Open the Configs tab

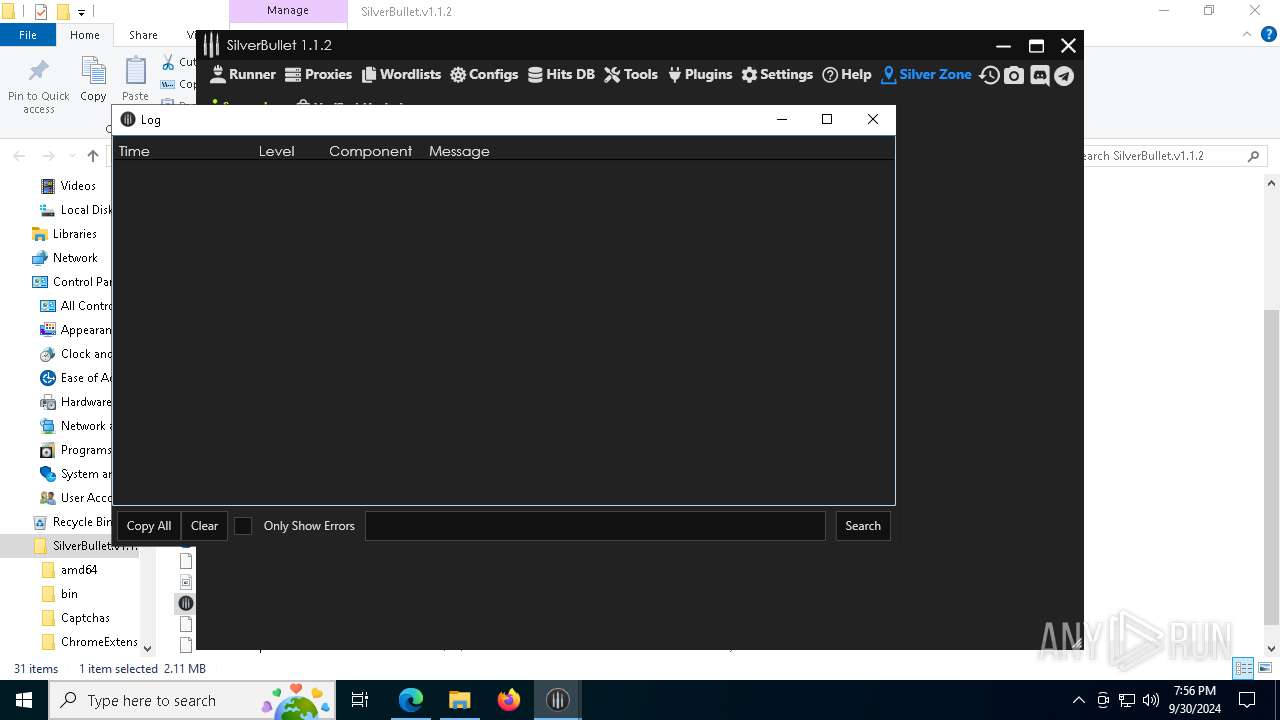[484, 74]
